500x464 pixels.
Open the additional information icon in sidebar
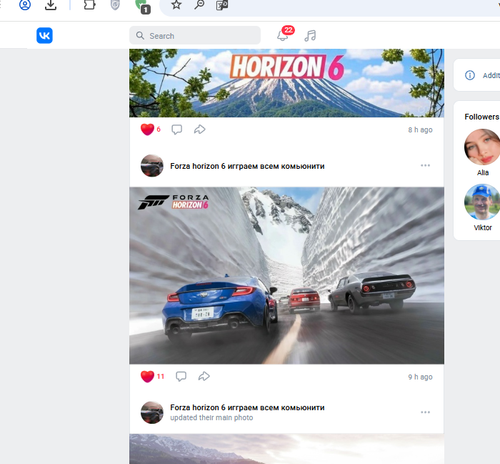[470, 75]
